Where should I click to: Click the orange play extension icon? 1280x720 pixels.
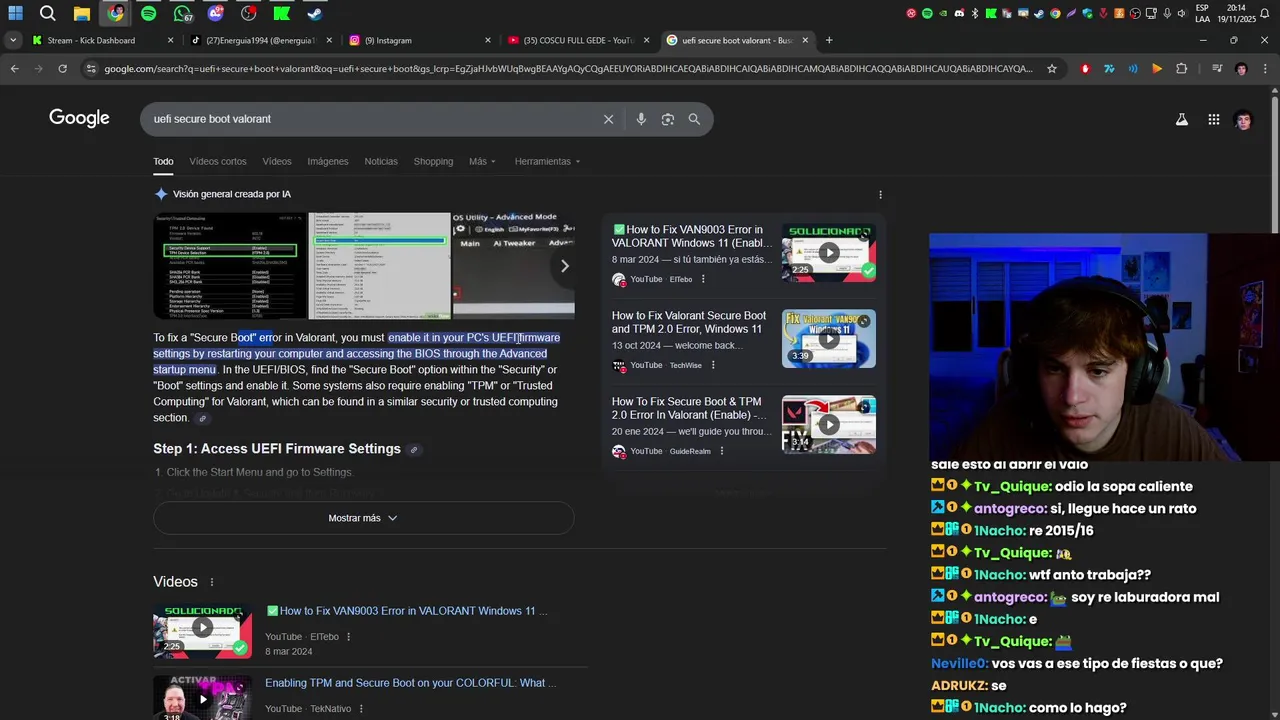tap(1157, 68)
